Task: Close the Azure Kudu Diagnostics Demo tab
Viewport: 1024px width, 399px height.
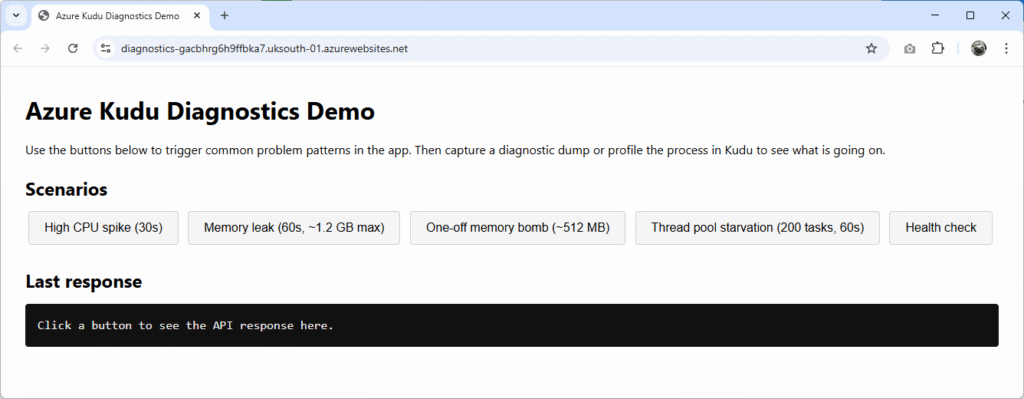Action: coord(197,16)
